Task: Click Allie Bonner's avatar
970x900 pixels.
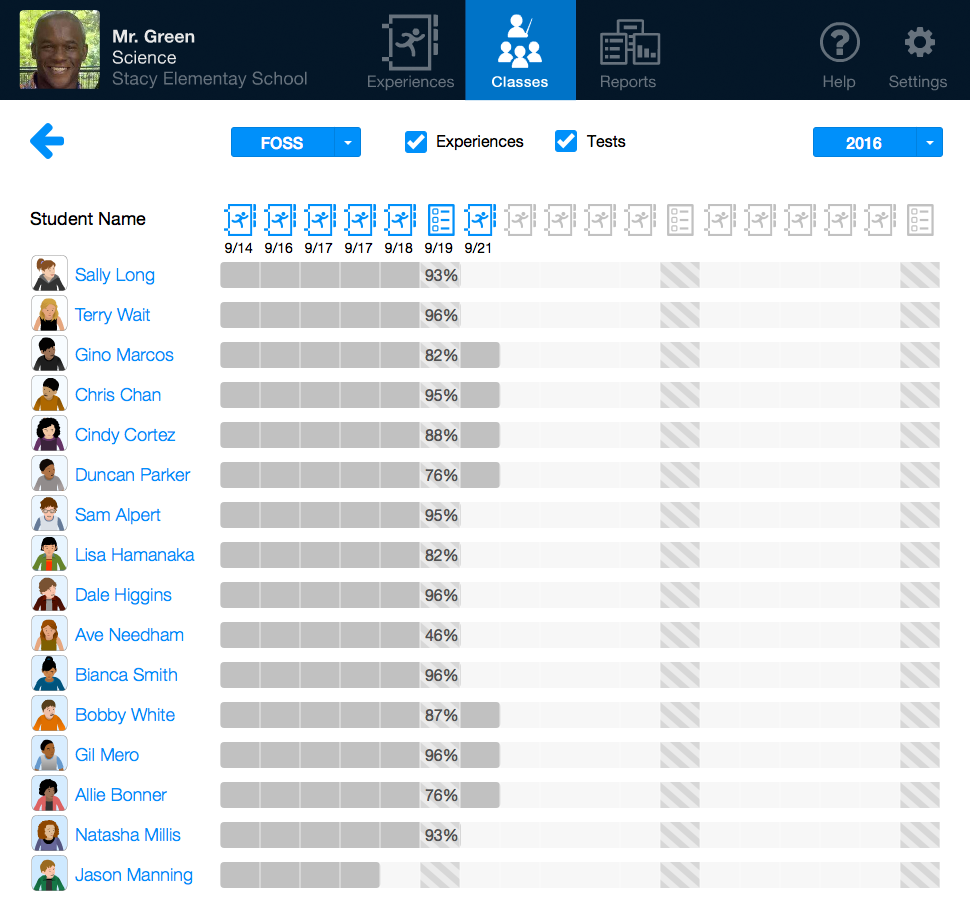Action: pos(49,794)
